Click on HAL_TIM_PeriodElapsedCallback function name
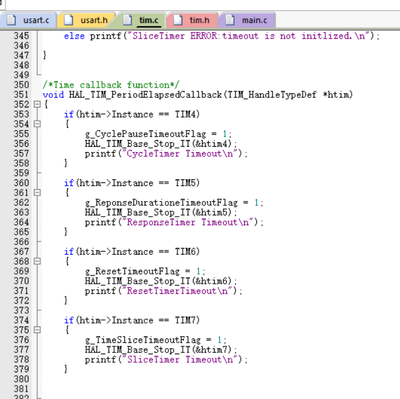The height and width of the screenshot is (399, 400). pos(145,95)
